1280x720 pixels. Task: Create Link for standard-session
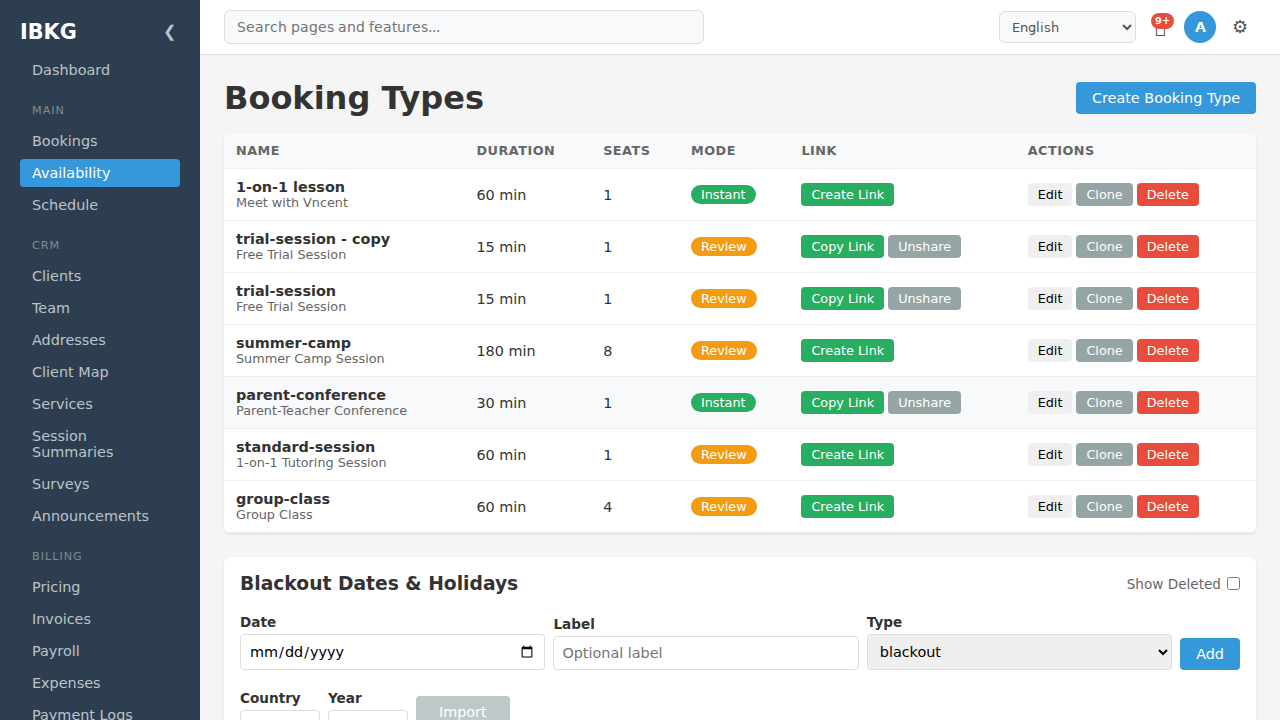point(847,455)
